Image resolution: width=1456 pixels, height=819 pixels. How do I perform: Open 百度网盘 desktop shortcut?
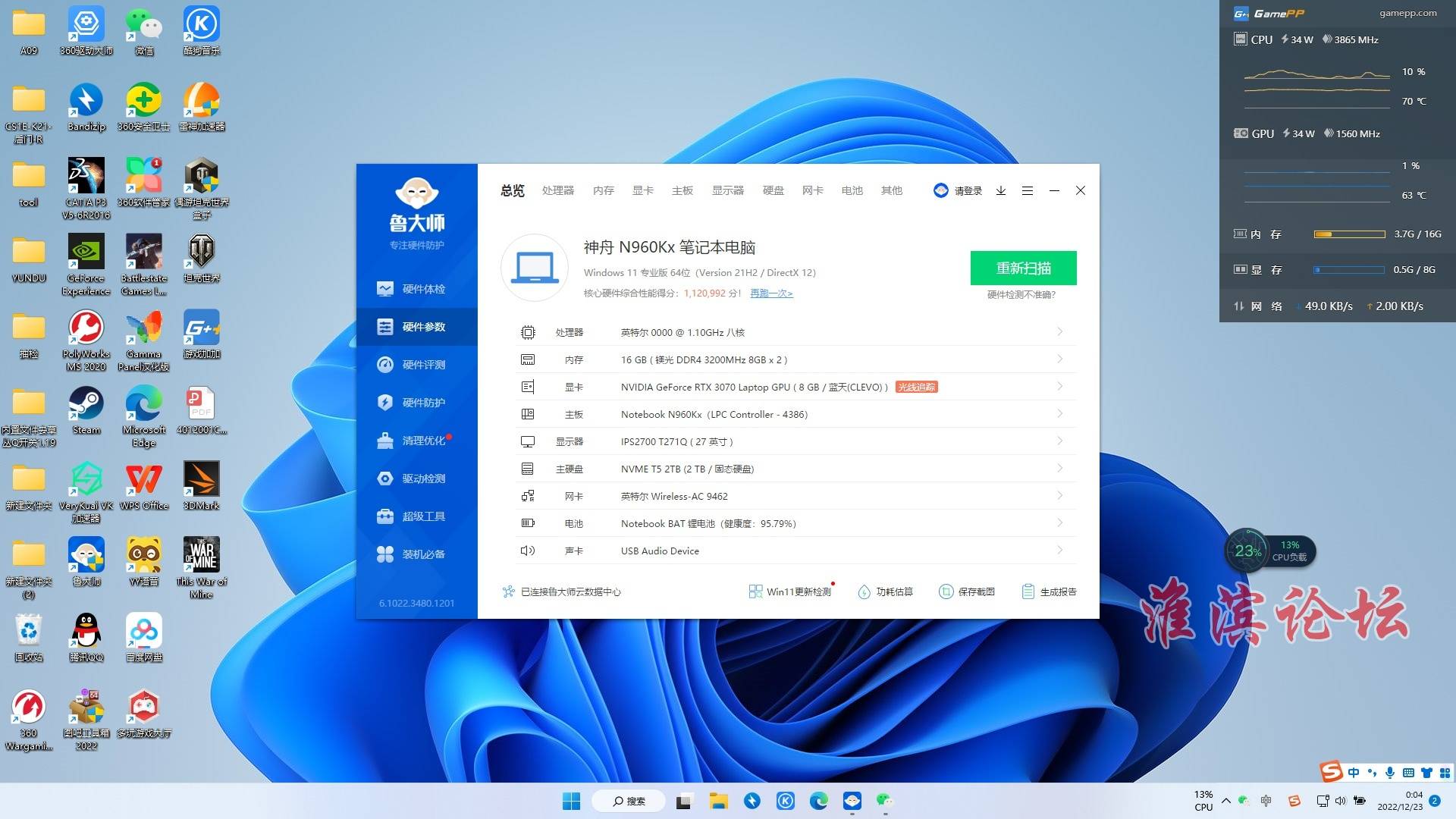click(x=144, y=638)
